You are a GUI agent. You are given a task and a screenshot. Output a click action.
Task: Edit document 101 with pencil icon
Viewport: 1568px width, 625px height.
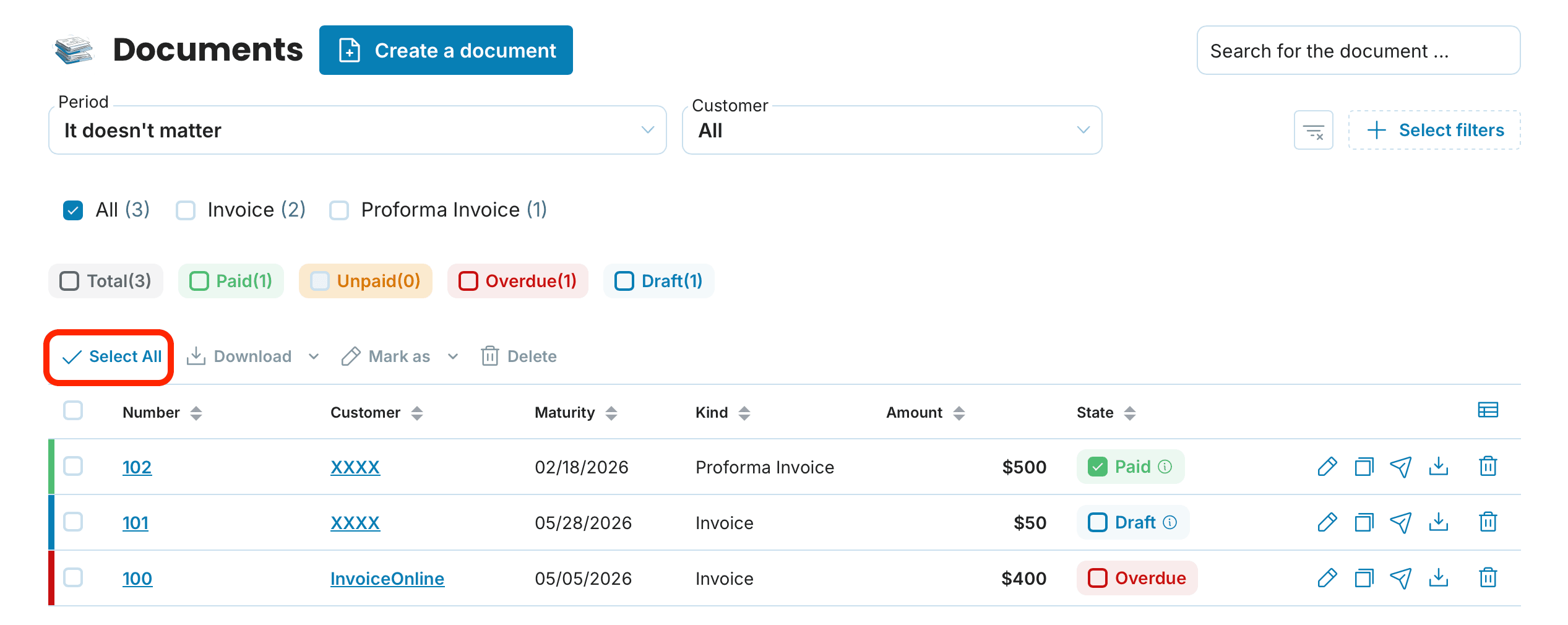pyautogui.click(x=1327, y=522)
